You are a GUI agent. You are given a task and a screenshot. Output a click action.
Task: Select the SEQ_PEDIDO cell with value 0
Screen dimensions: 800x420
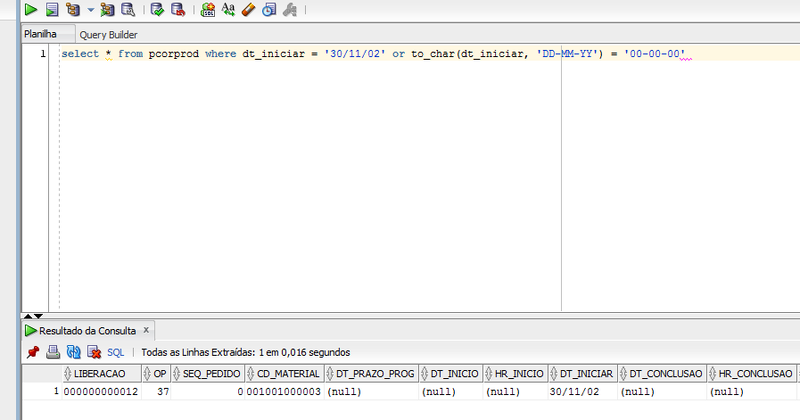pos(207,391)
